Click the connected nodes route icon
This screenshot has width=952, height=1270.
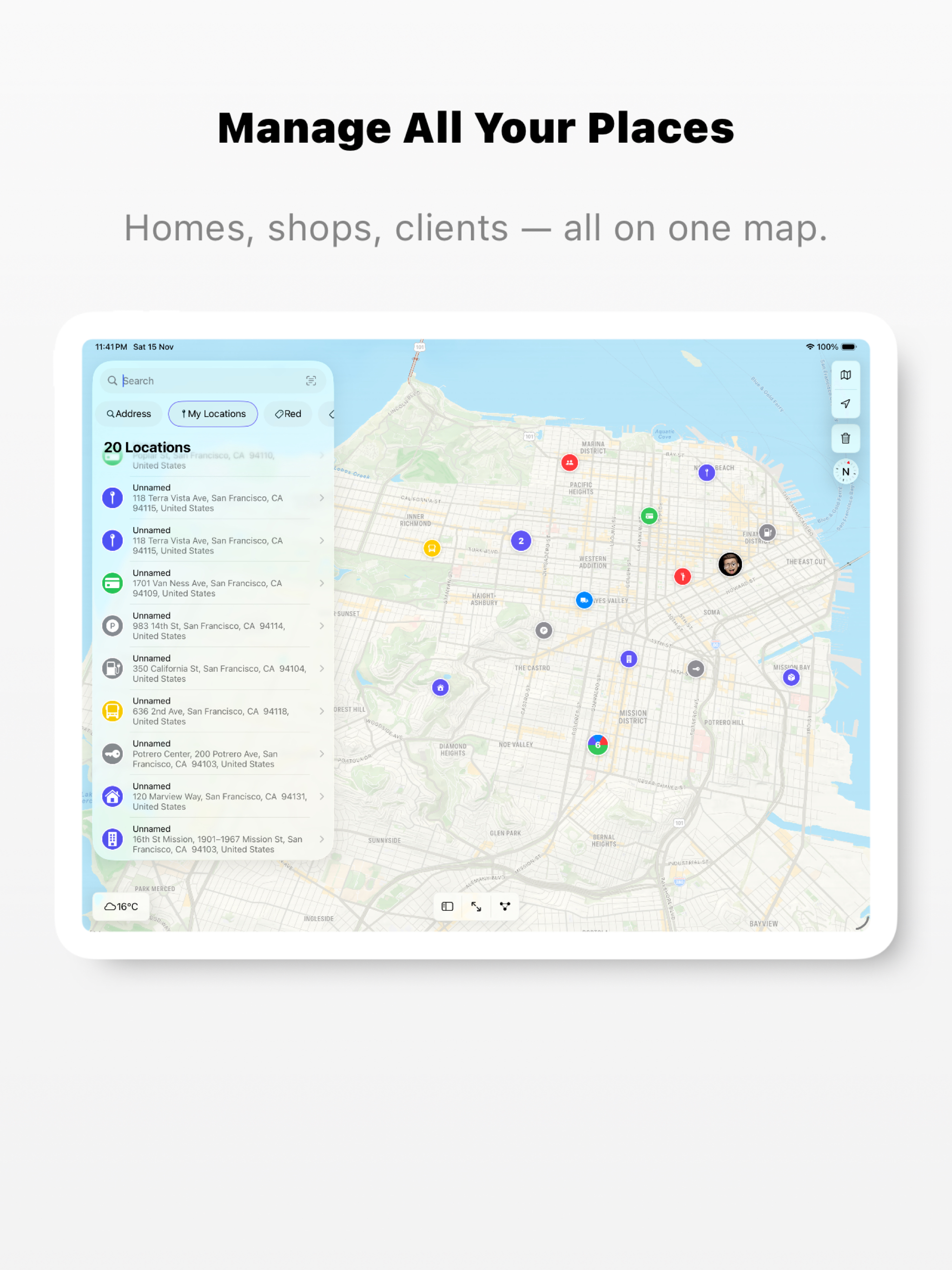pos(505,906)
